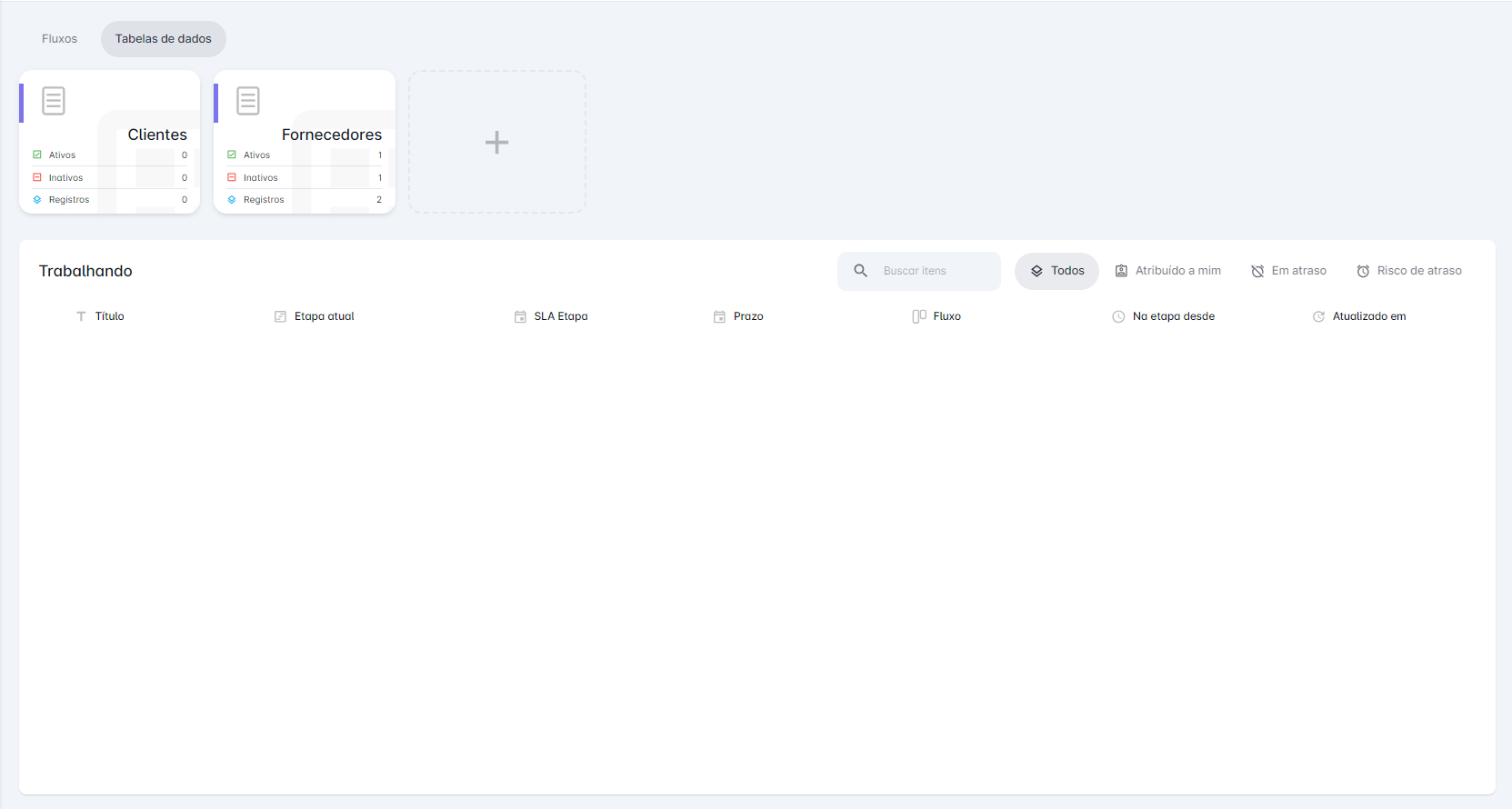Click the Risco de atraso alarm icon
Image resolution: width=1512 pixels, height=809 pixels.
pyautogui.click(x=1363, y=271)
